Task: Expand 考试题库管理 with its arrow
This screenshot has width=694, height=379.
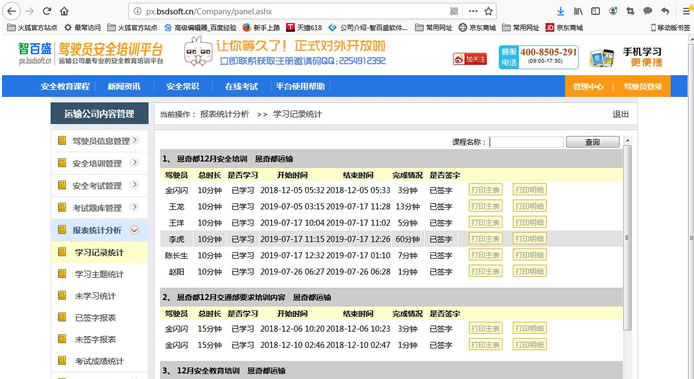Action: [135, 207]
